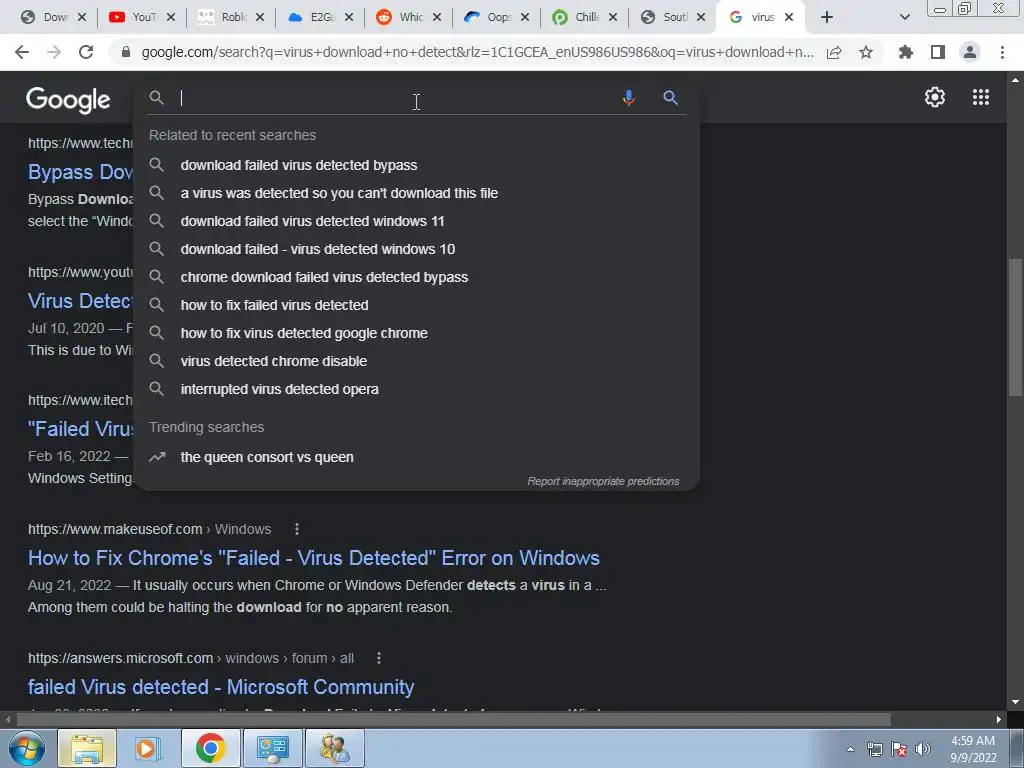Open the users/keys taskbar icon

334,748
